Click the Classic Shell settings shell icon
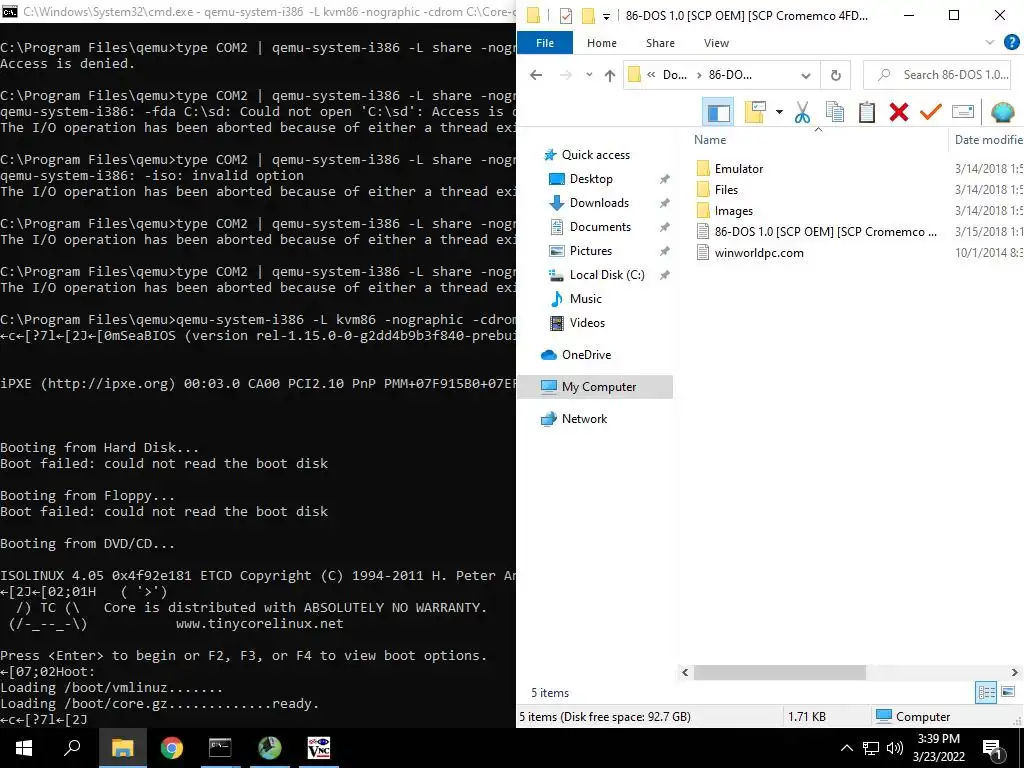The height and width of the screenshot is (768, 1024). tap(1002, 112)
